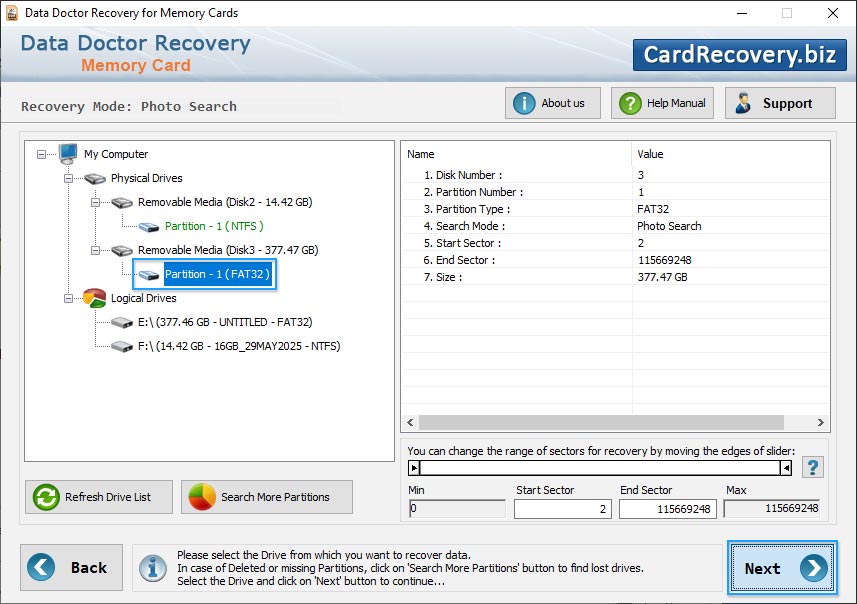Click the '5. Start Sector :' row
This screenshot has height=604, width=857.
pos(615,243)
